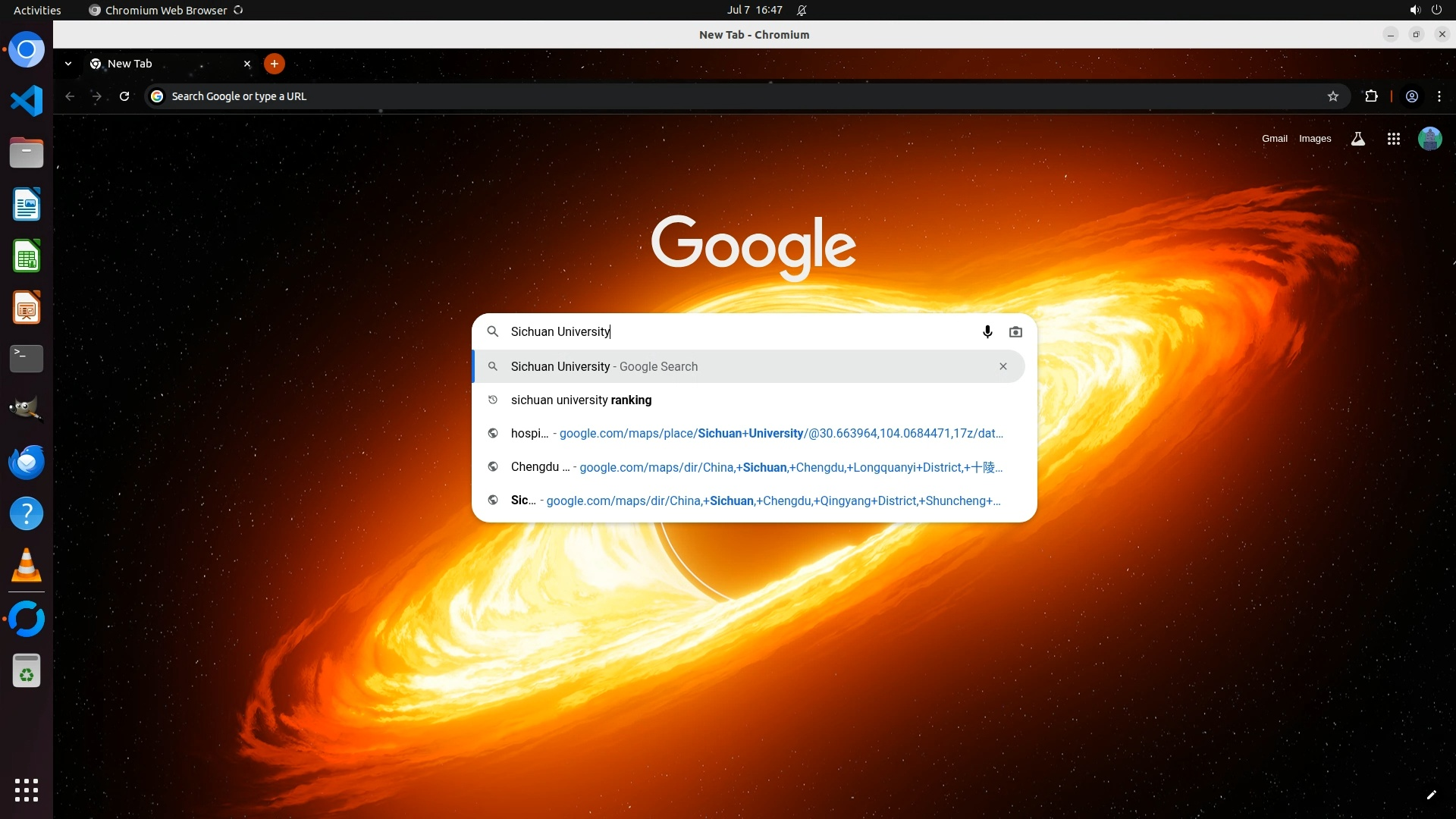Open the Chromium three-dot menu

(1439, 96)
